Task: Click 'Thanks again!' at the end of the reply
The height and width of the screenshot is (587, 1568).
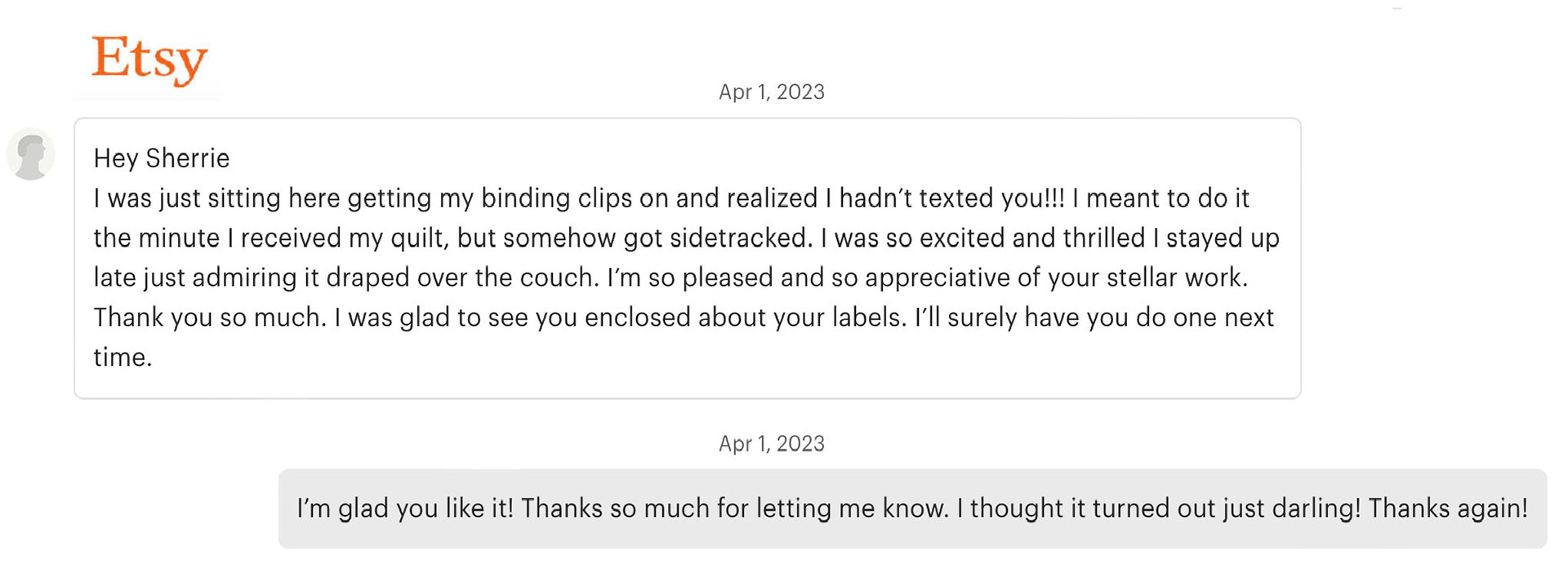Action: [x=1448, y=509]
